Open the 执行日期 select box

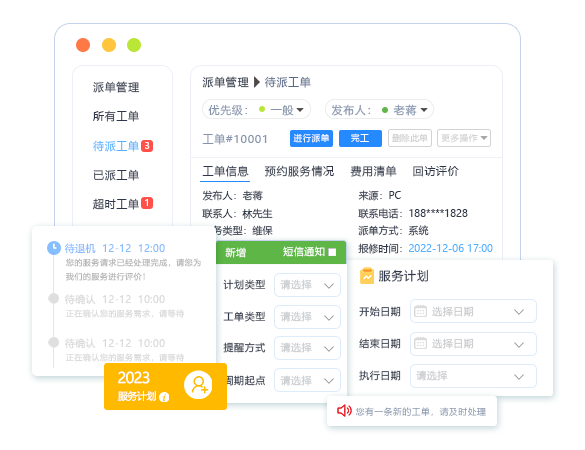point(473,376)
